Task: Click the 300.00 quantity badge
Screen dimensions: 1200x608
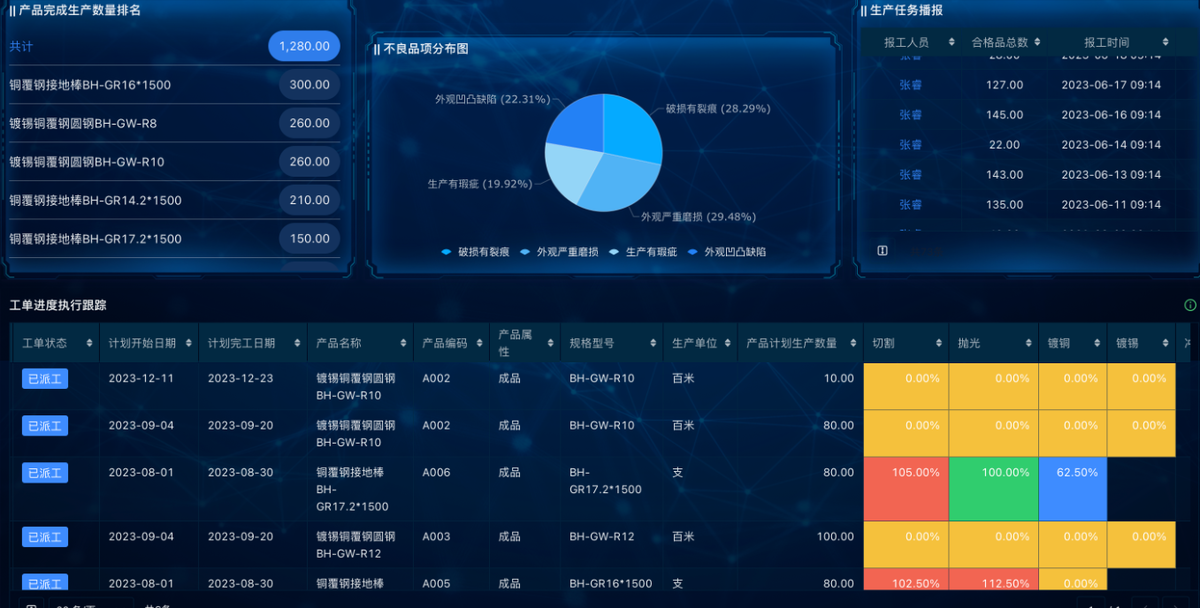Action: [309, 85]
